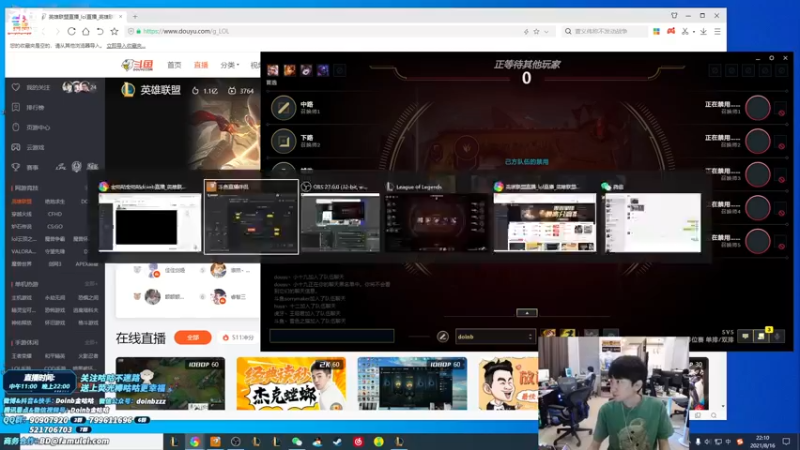Open WeChat icon in taskbar
This screenshot has width=800, height=450.
297,441
